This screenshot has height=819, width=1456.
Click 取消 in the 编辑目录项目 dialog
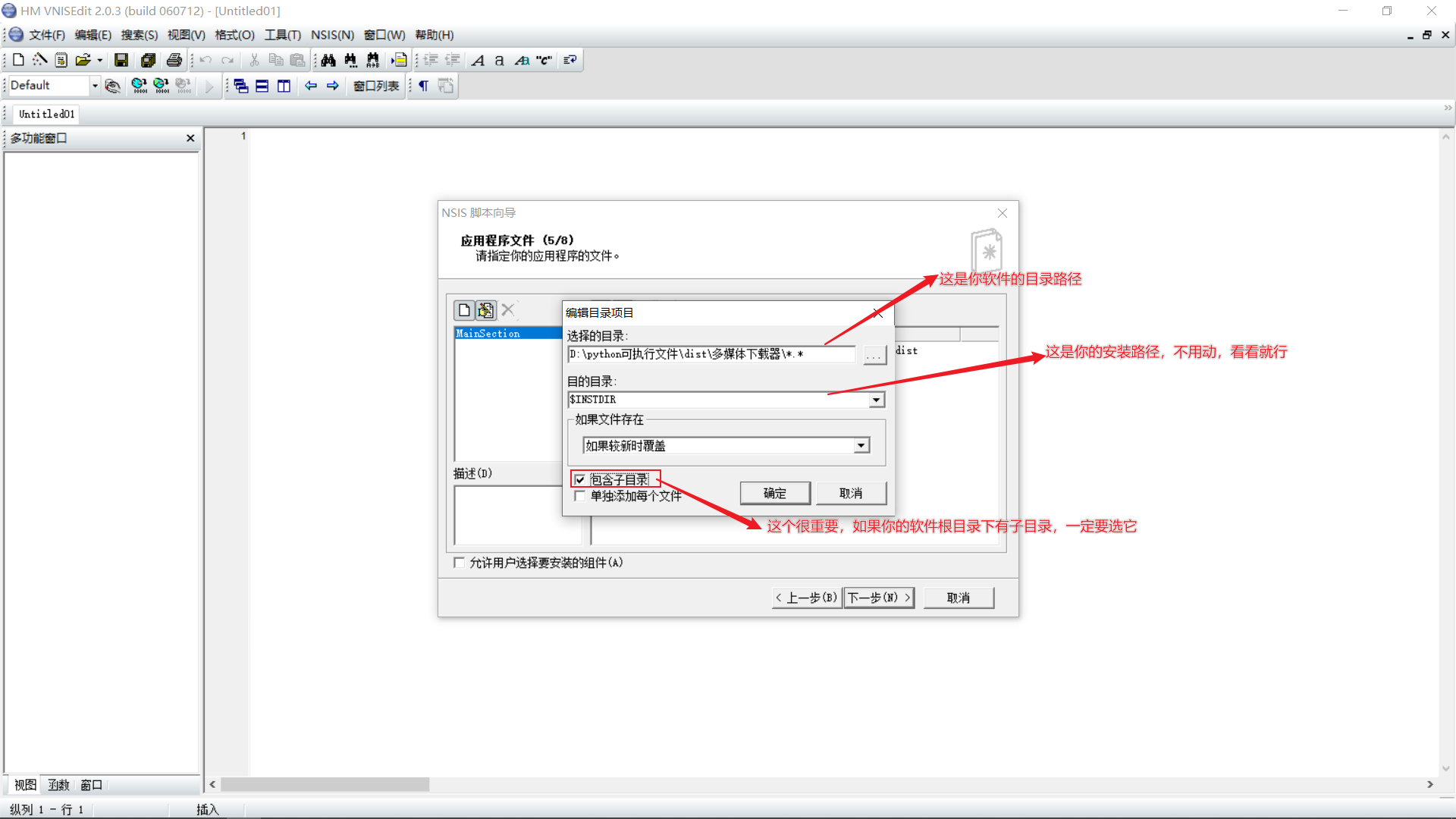[851, 493]
